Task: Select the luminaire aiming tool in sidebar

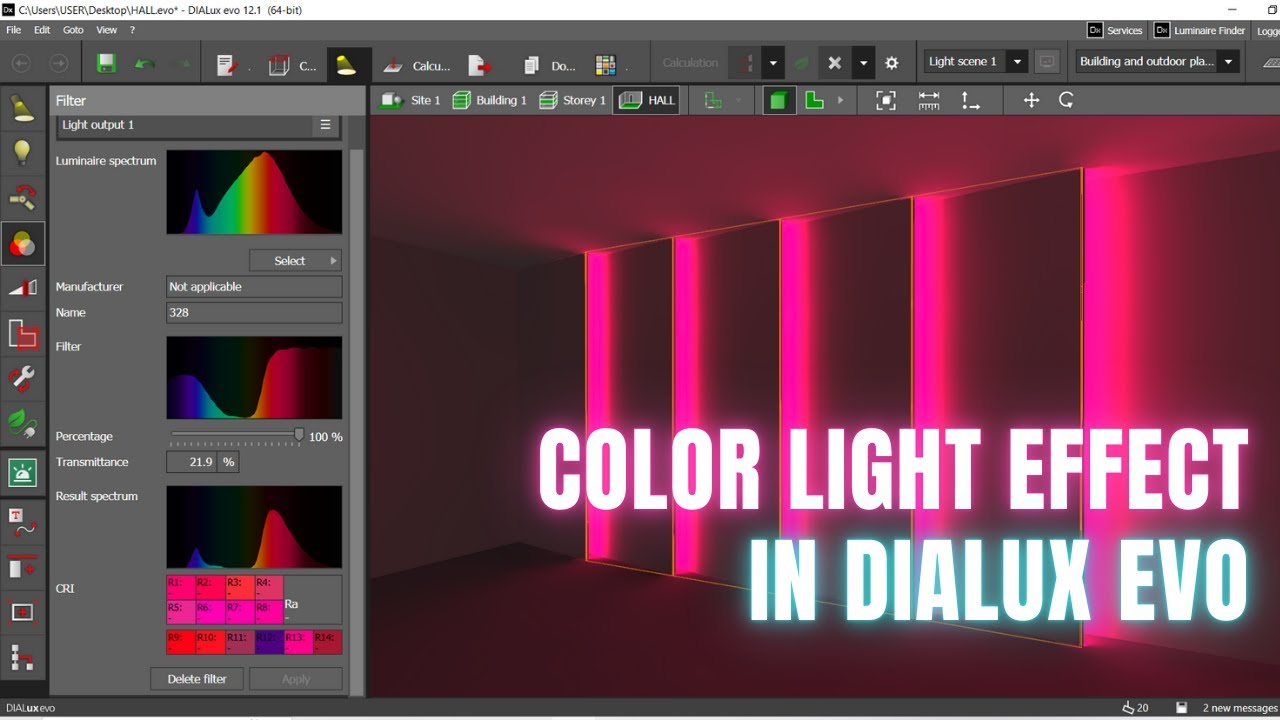Action: click(x=22, y=199)
